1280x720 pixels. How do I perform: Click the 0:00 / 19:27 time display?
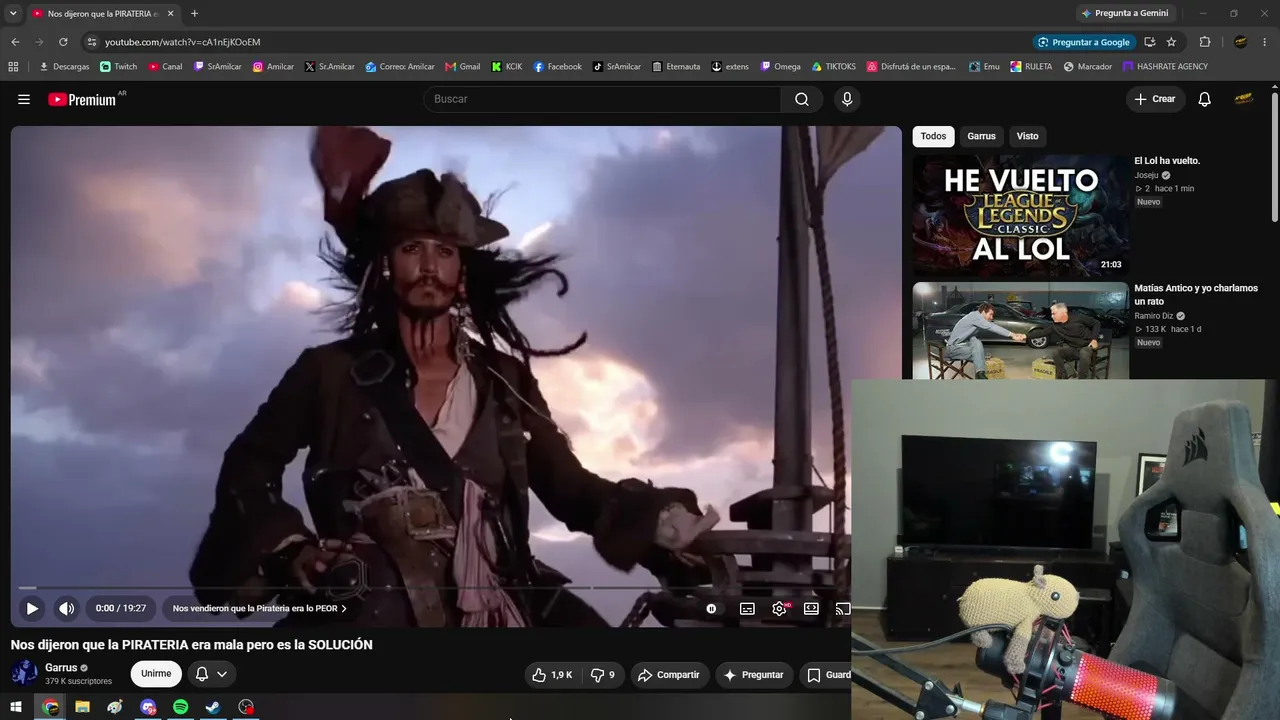pyautogui.click(x=121, y=608)
